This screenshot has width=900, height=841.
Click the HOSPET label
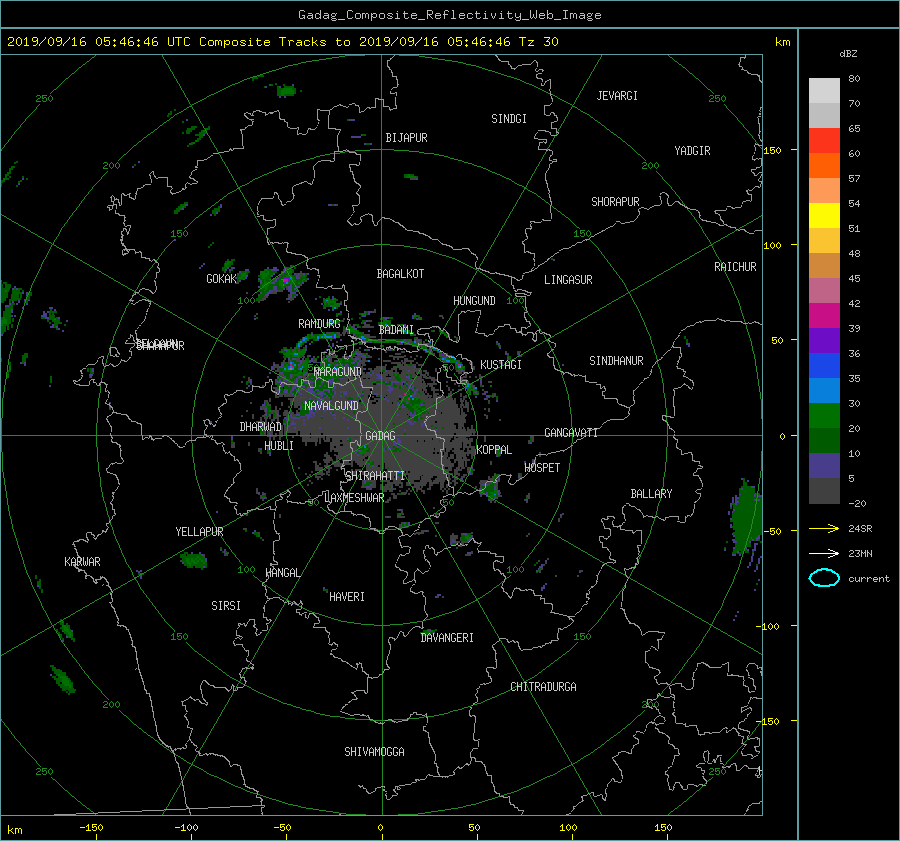click(542, 467)
